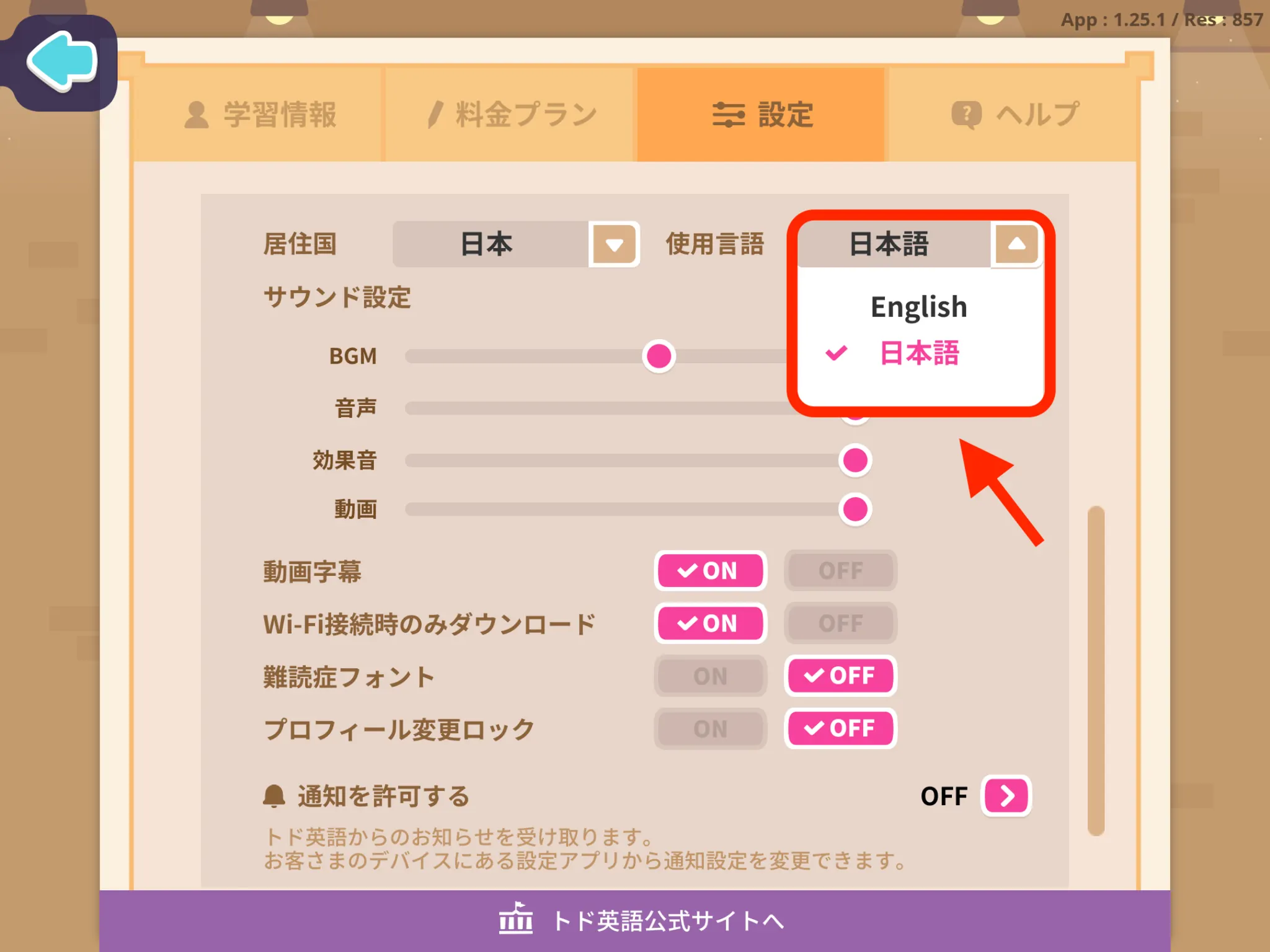Click the vertical scrollbar on settings panel
Screen dimensions: 1270x952
click(x=1096, y=669)
